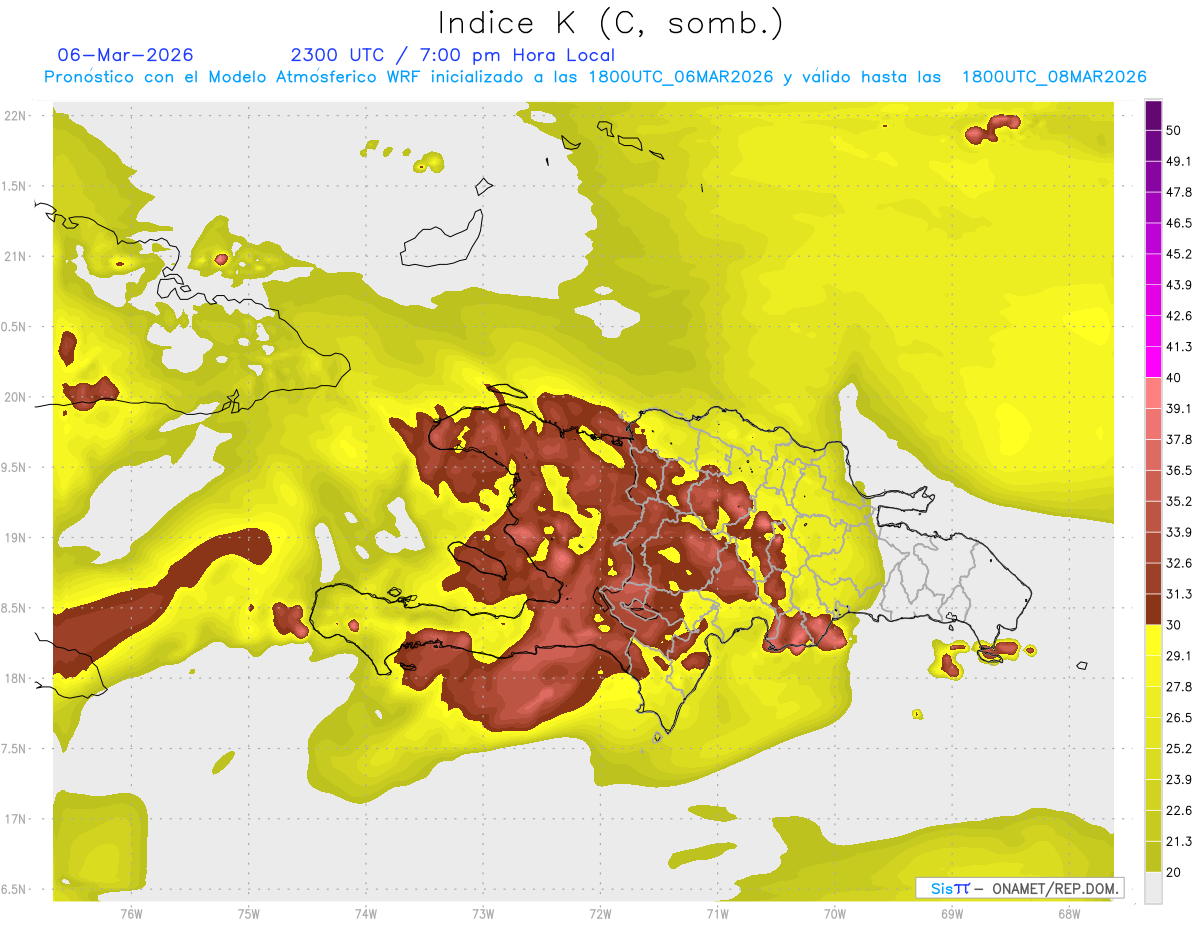This screenshot has height=927, width=1200.
Task: Click the bright magenta swatch between 40 and 41.3
Action: [x=1153, y=362]
